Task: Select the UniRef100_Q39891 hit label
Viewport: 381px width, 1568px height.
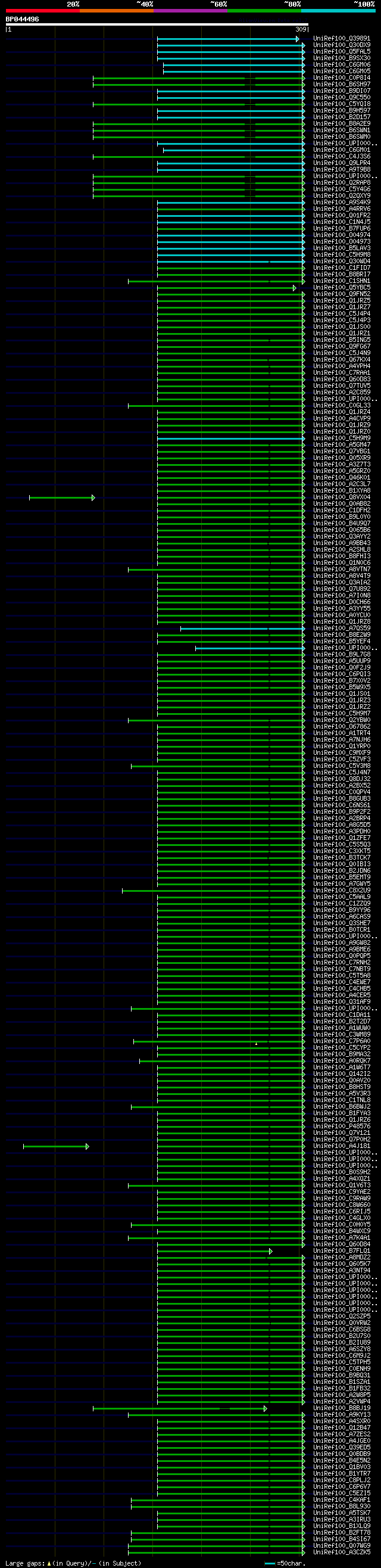Action: coord(342,38)
